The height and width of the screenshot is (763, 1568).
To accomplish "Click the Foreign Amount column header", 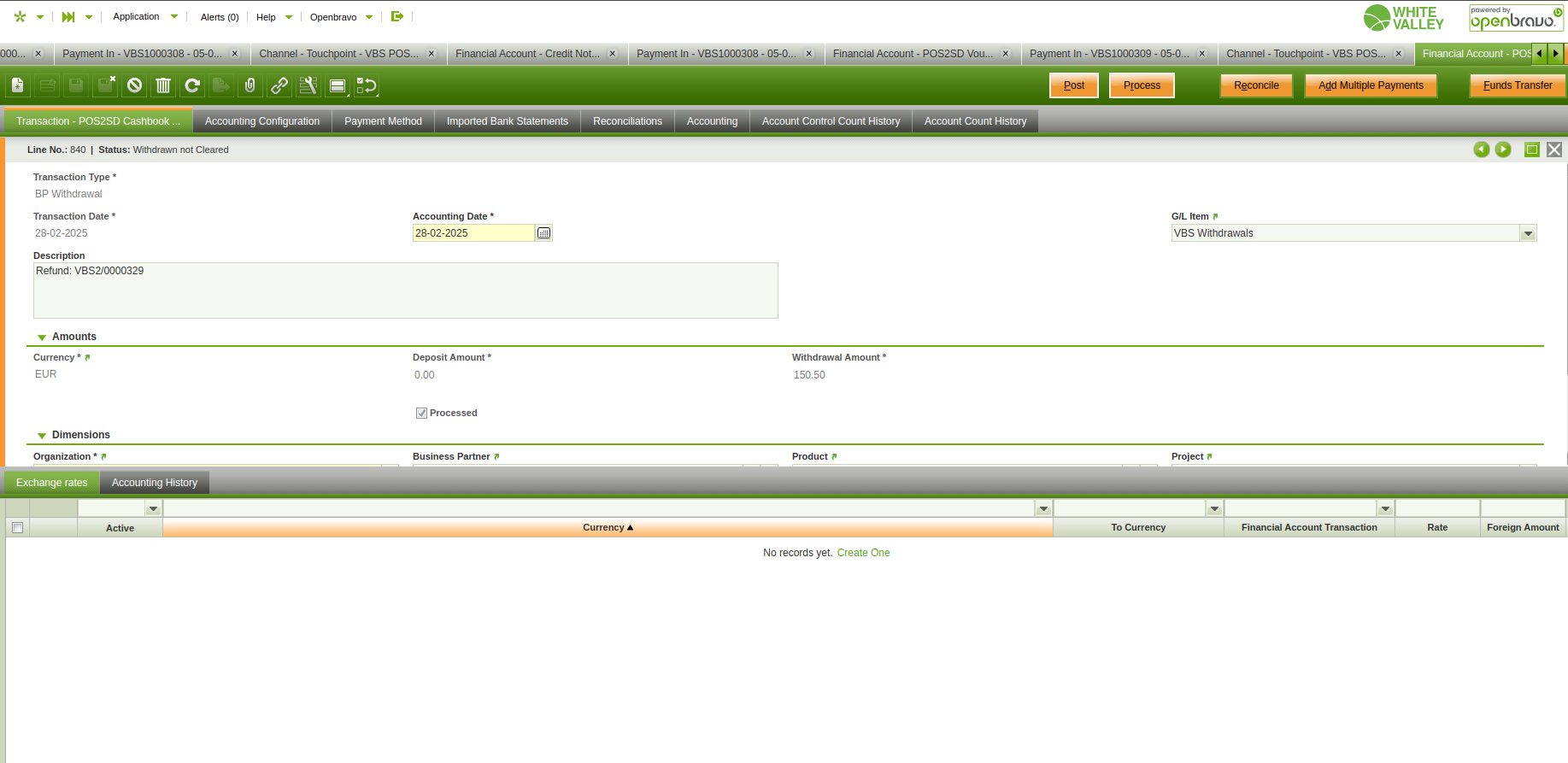I will tap(1523, 528).
